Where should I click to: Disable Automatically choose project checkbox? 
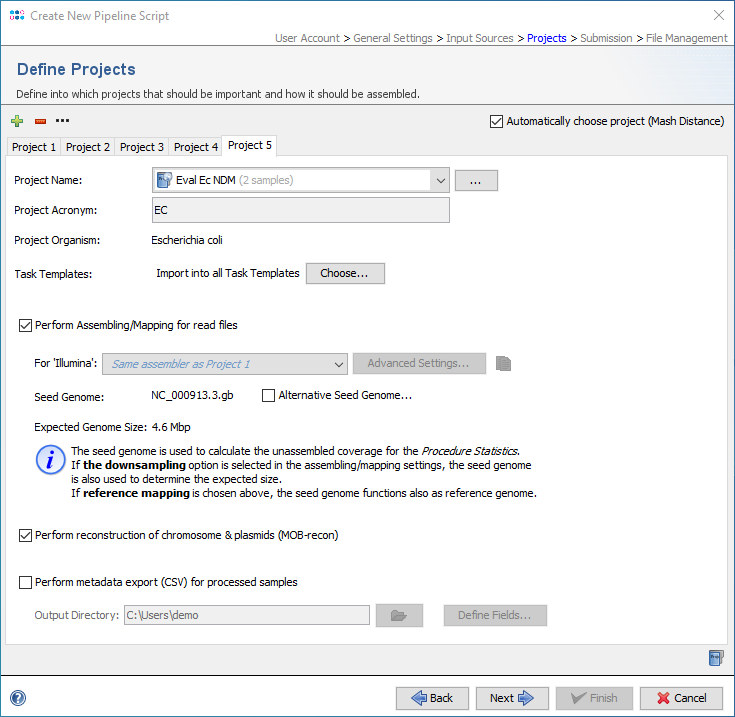click(x=497, y=121)
